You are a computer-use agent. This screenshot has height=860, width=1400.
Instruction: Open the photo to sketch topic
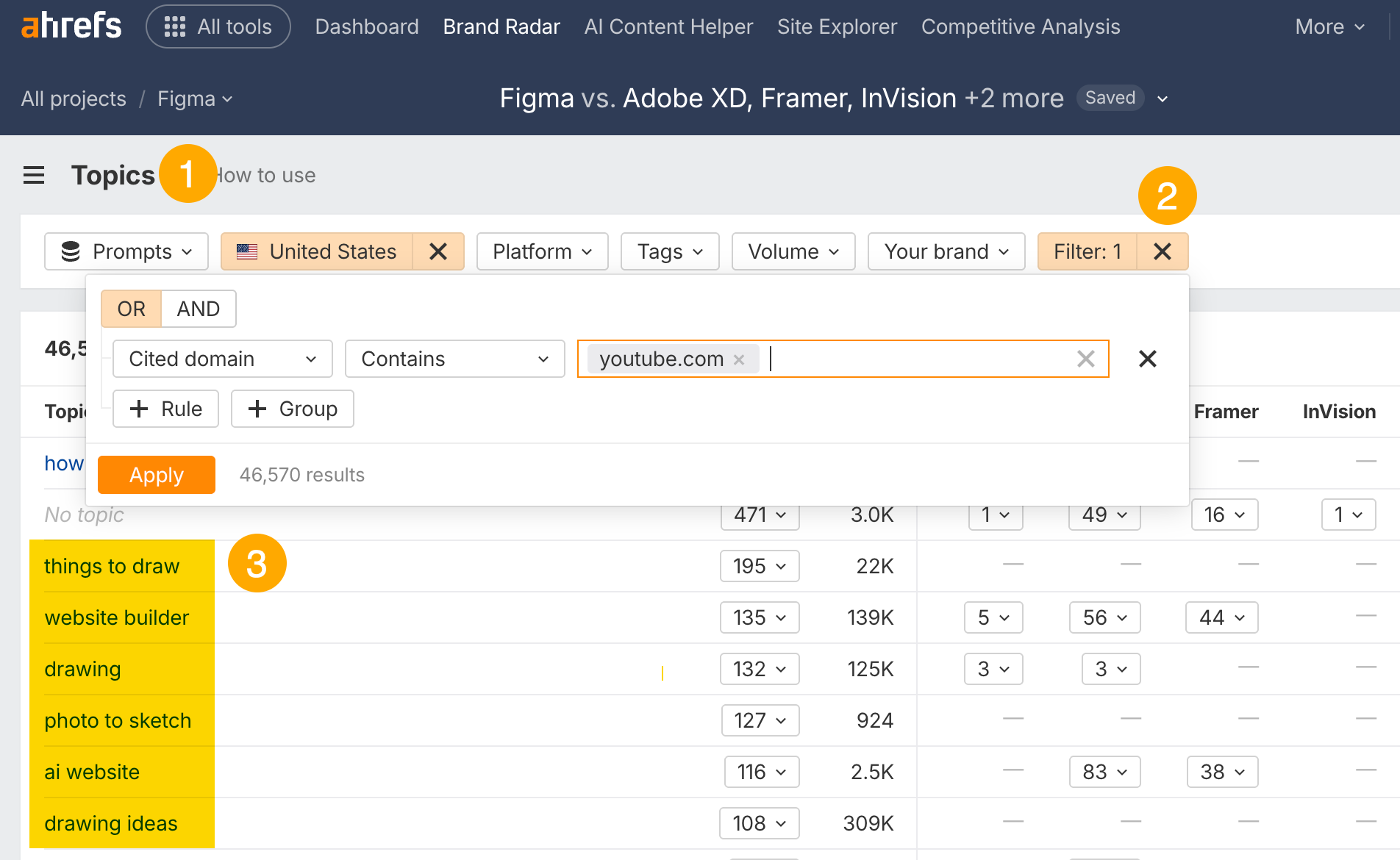point(118,720)
